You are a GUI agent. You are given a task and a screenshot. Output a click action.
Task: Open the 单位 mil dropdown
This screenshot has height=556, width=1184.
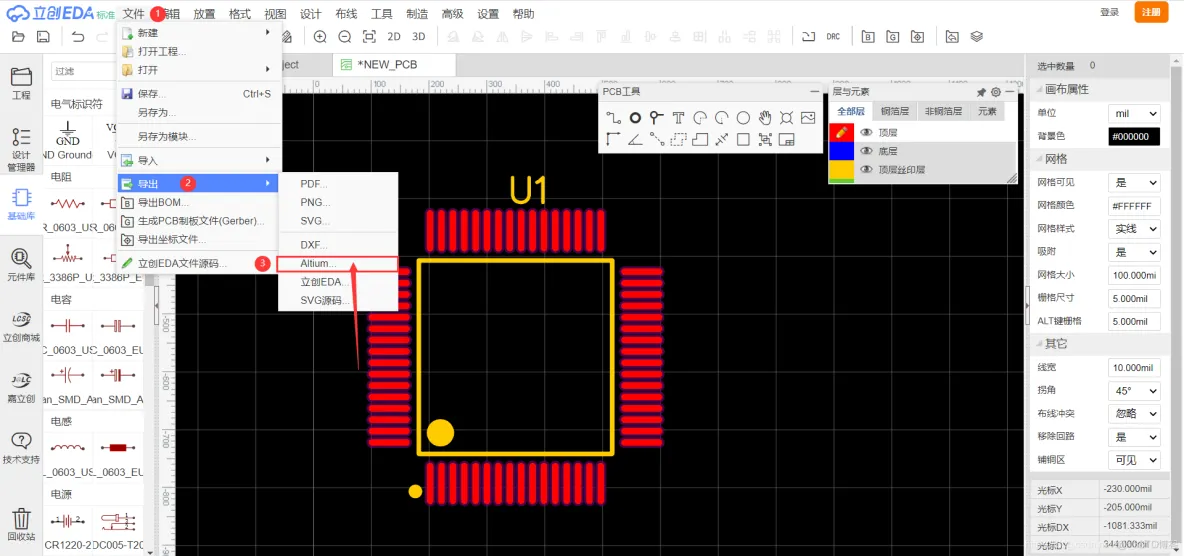point(1134,113)
